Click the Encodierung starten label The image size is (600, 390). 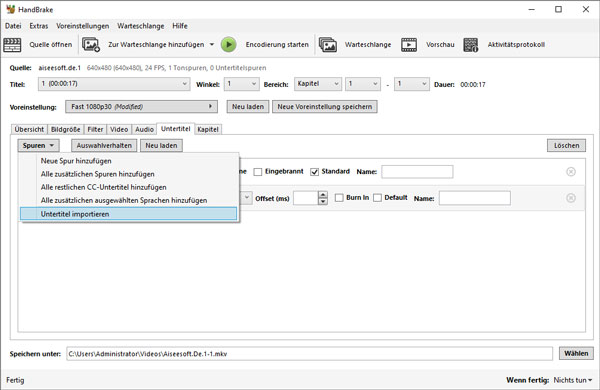tap(277, 45)
